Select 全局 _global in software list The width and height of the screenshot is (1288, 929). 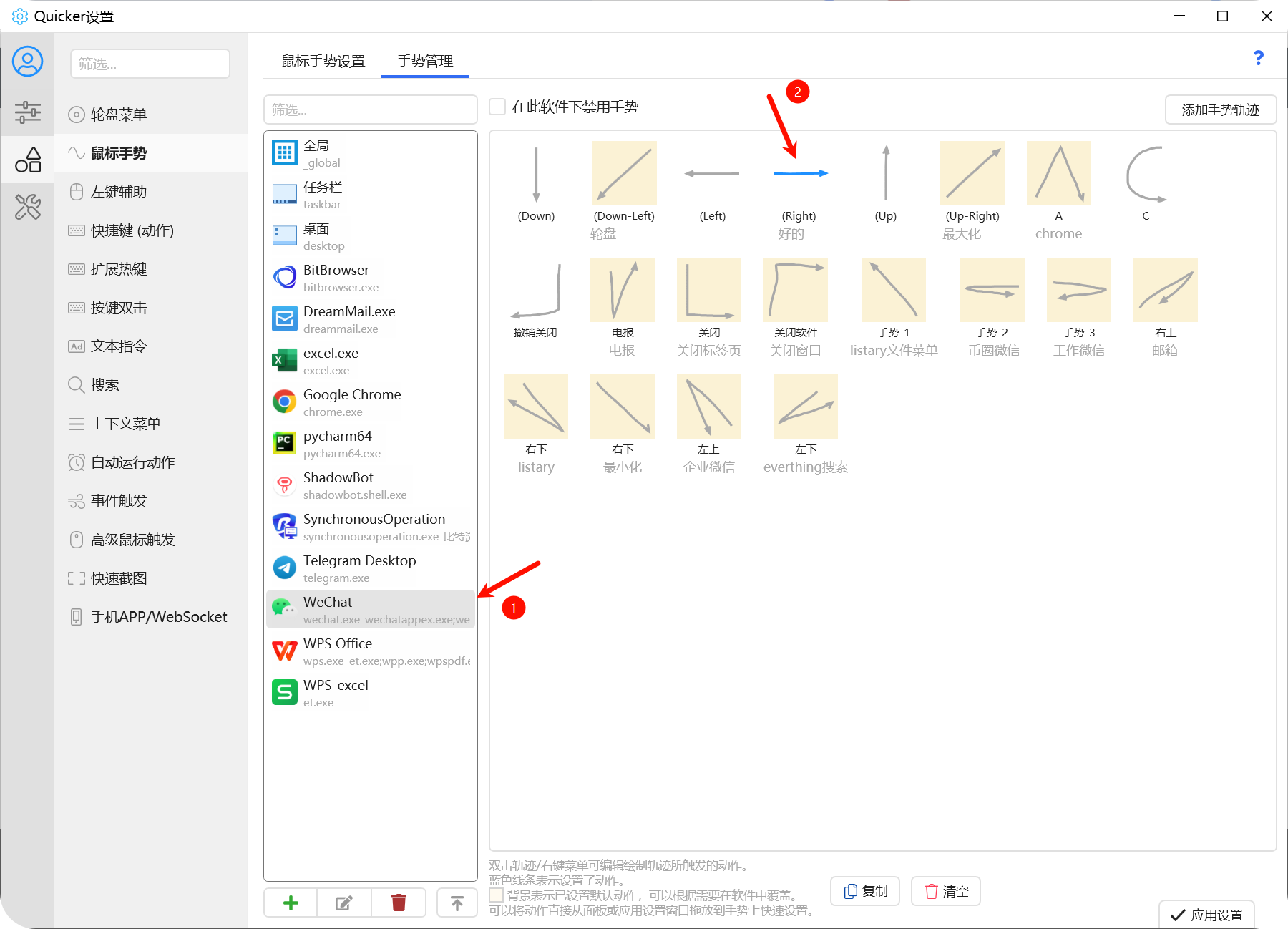click(x=371, y=153)
